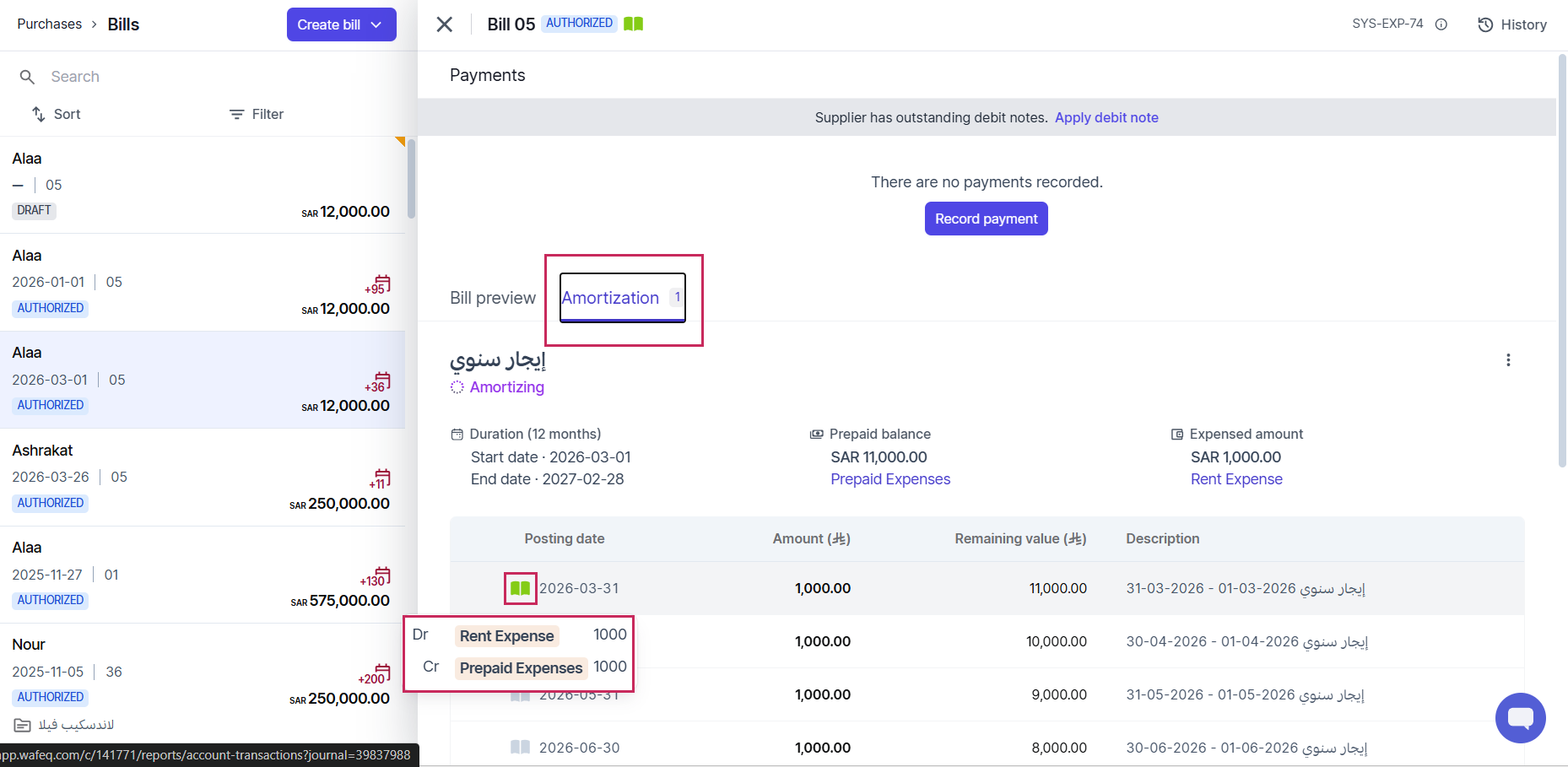Click the info icon next to SYS-EXP-74

(1441, 24)
